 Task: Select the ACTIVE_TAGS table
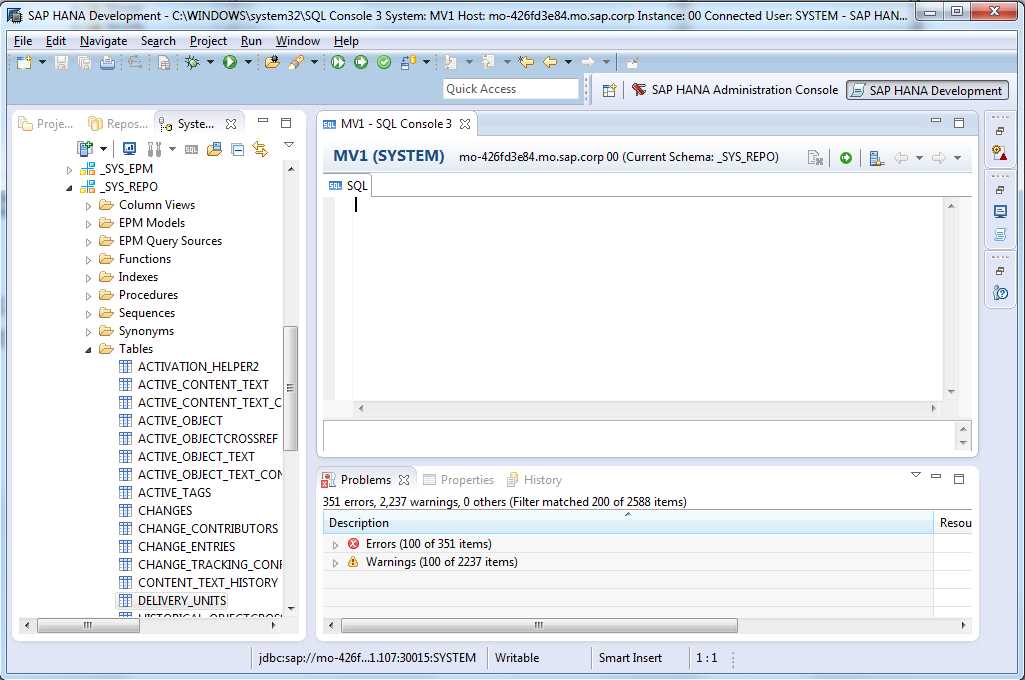click(x=174, y=492)
